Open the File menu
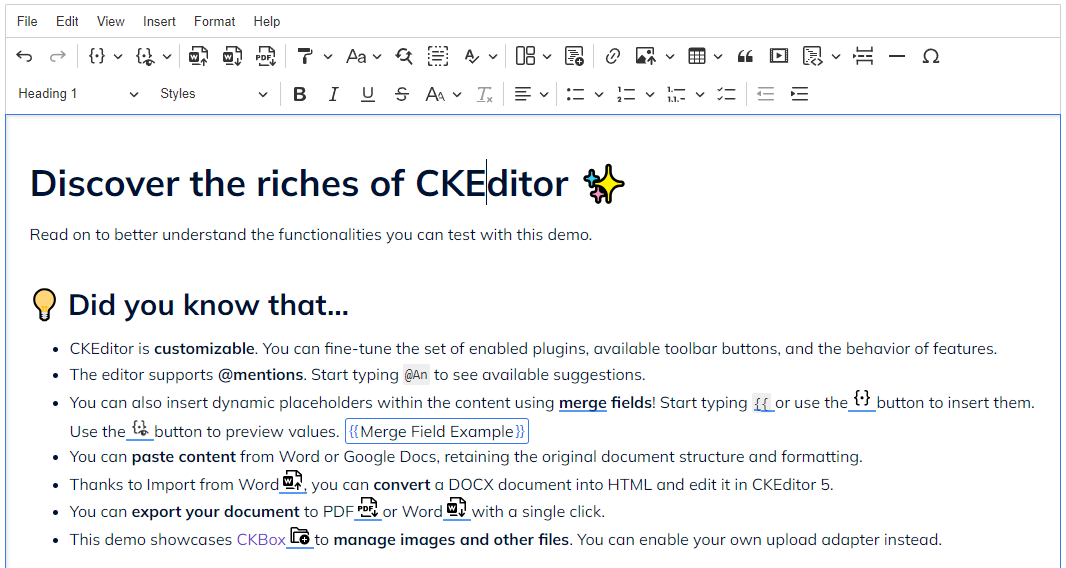Image resolution: width=1066 pixels, height=568 pixels. click(x=27, y=22)
